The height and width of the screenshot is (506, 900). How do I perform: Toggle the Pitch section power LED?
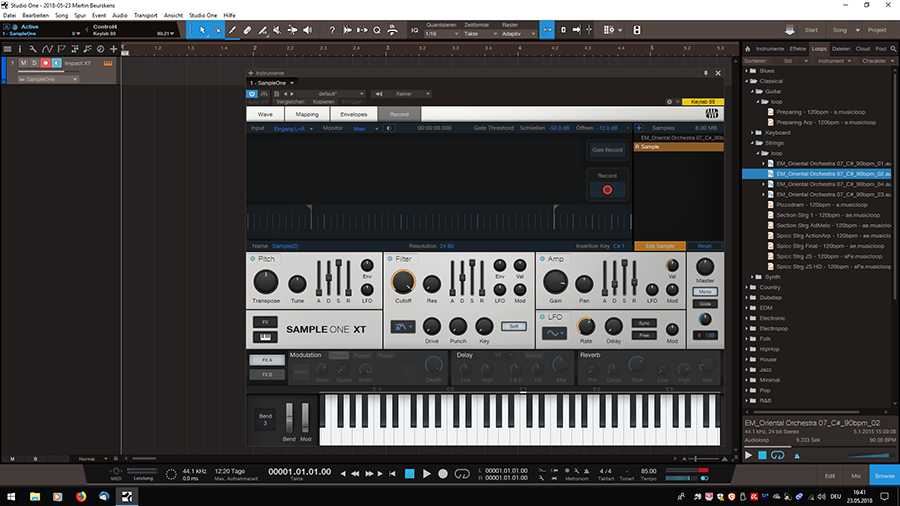(253, 259)
